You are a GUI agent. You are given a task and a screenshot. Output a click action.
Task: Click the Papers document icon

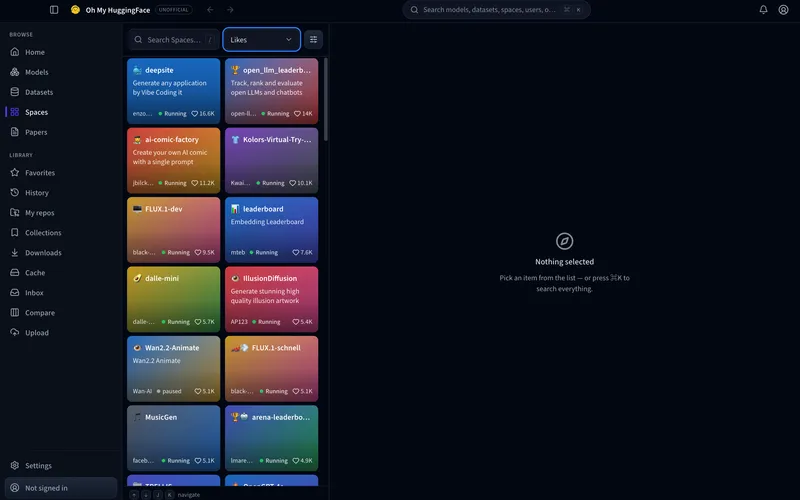(x=15, y=132)
